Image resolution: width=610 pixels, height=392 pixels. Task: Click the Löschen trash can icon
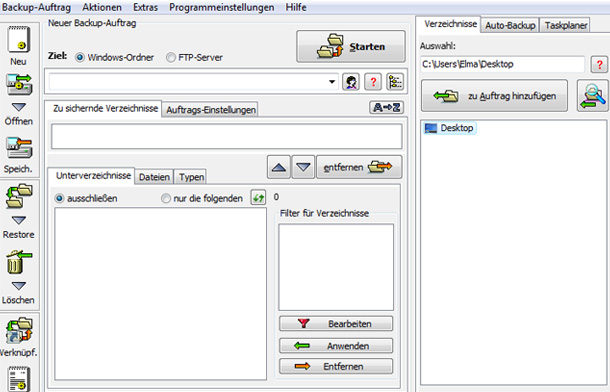pos(19,262)
